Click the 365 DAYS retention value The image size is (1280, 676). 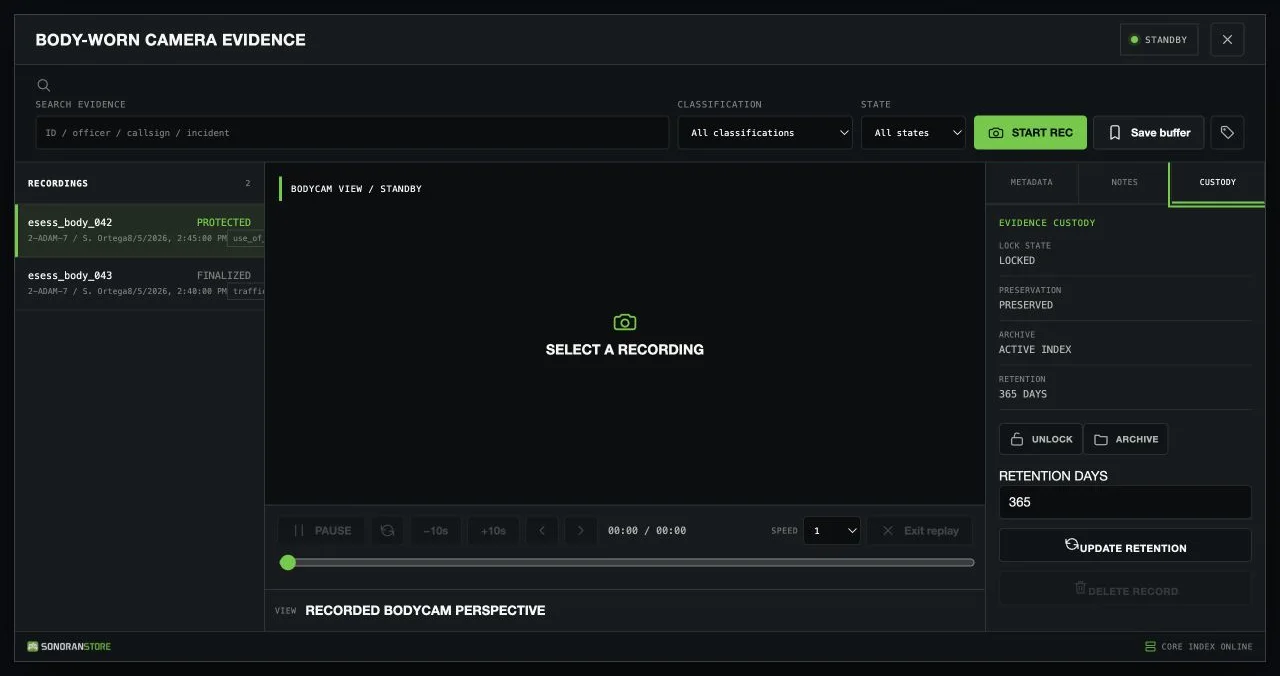click(x=1023, y=394)
